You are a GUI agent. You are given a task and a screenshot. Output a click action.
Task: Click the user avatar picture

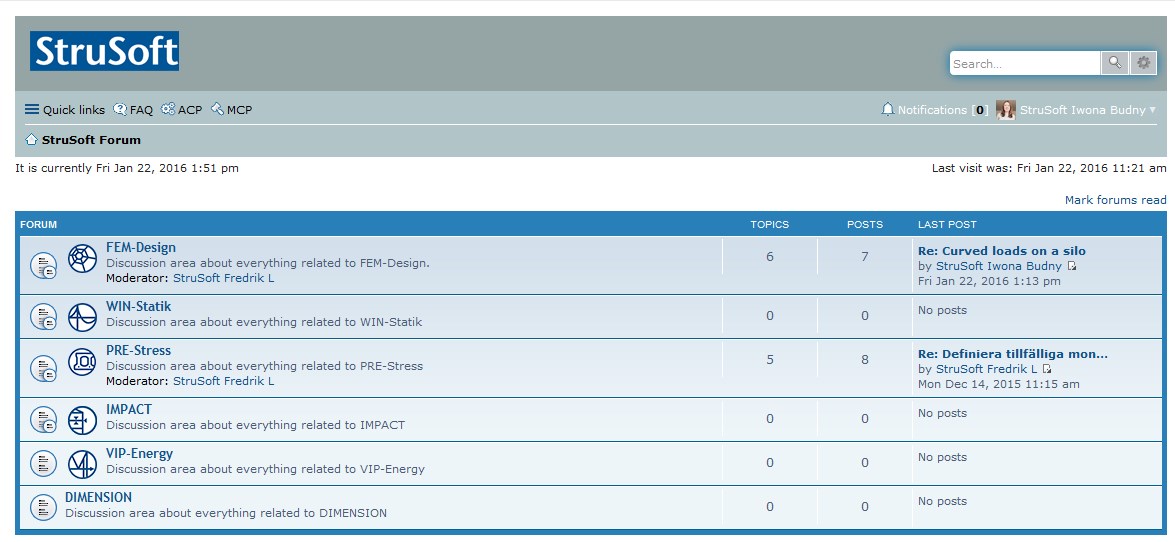[1006, 109]
